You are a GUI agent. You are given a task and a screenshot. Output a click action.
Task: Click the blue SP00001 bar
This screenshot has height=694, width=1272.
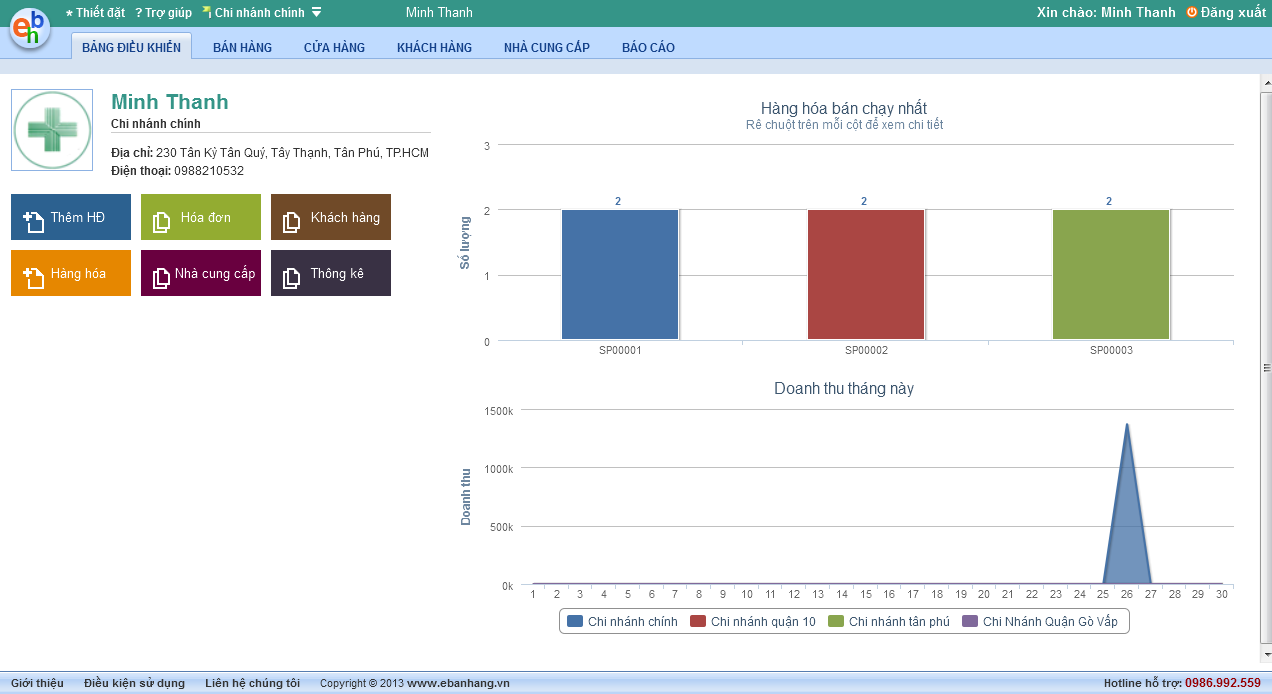tap(620, 274)
